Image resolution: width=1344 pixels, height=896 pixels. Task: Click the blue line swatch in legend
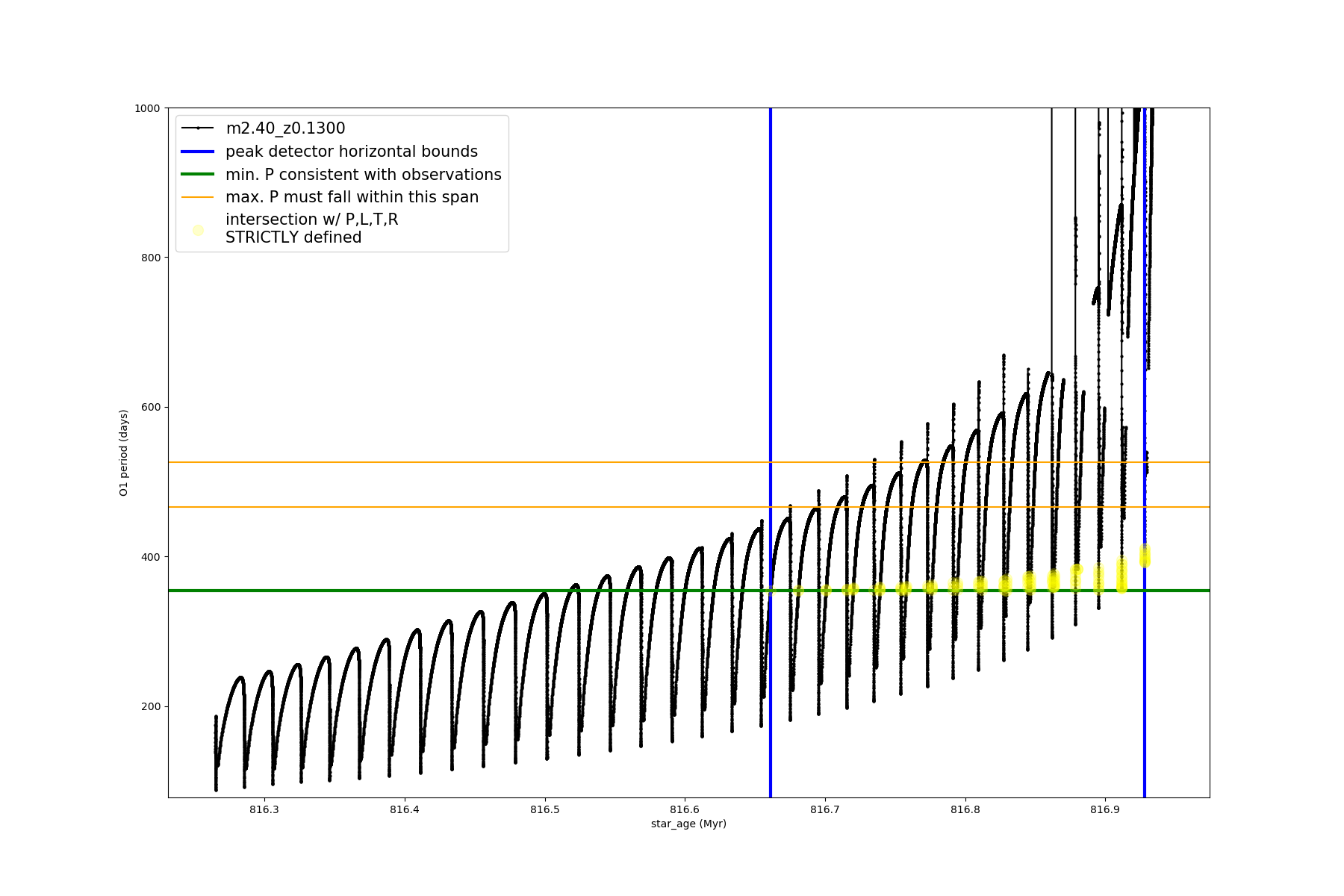click(198, 152)
